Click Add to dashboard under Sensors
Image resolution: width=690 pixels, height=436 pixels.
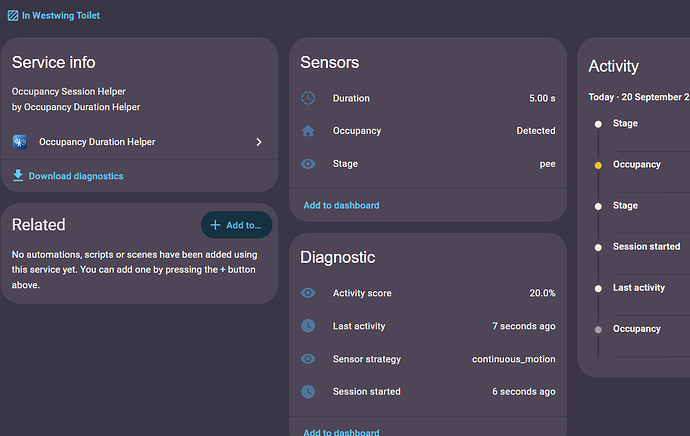341,205
